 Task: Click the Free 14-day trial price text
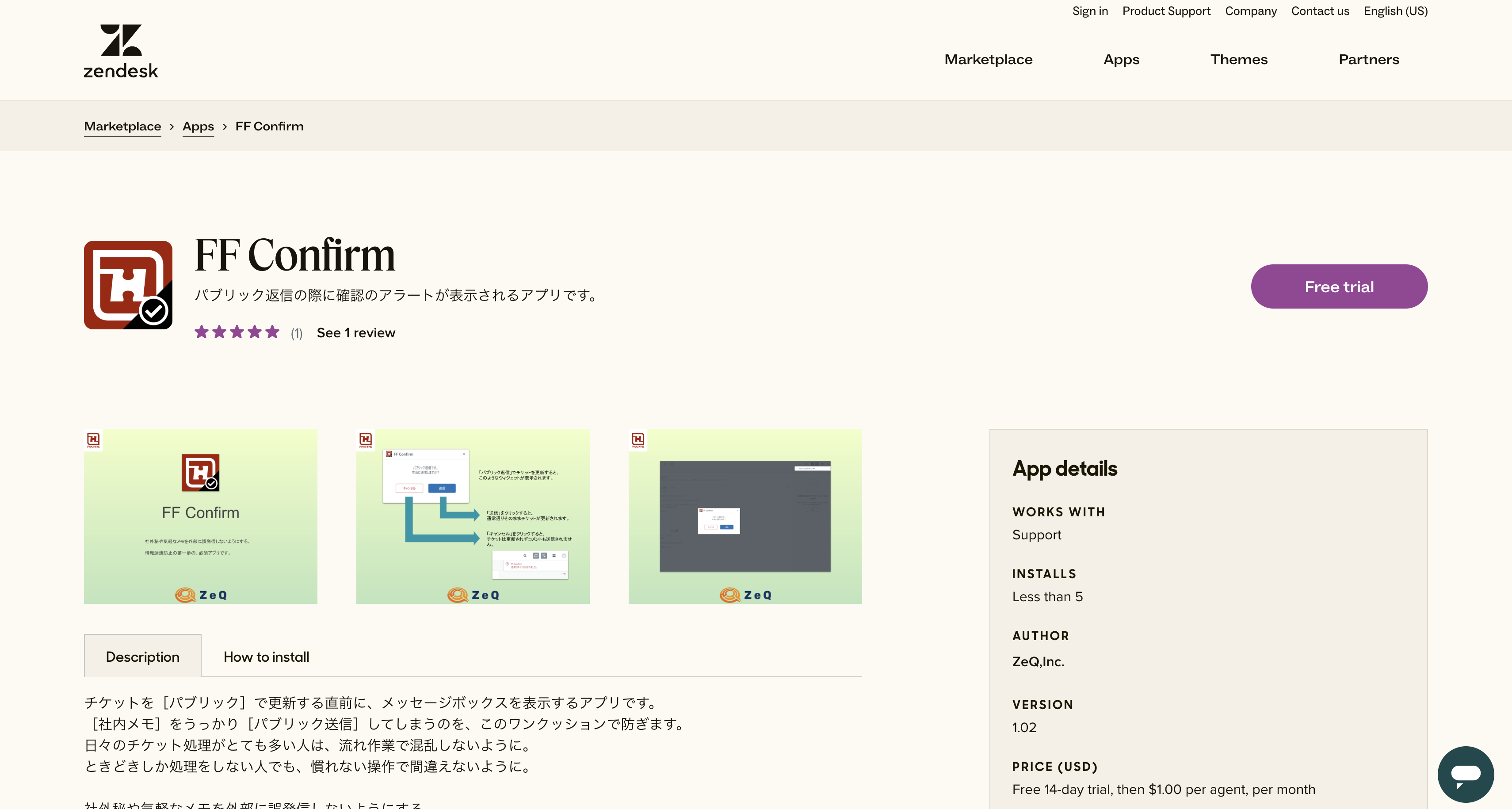pos(1164,790)
